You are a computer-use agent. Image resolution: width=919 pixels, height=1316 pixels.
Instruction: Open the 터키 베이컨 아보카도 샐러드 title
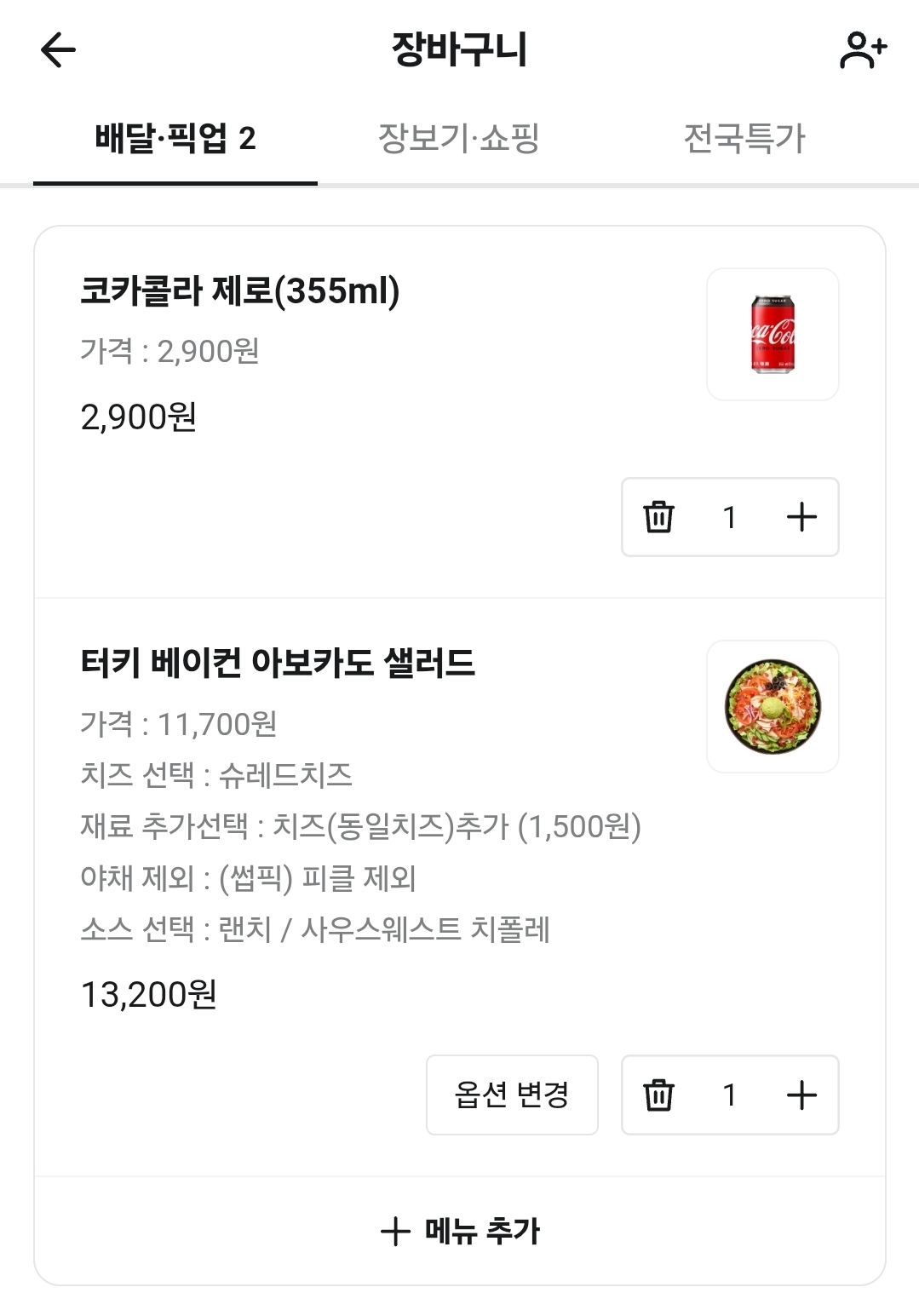click(x=278, y=663)
